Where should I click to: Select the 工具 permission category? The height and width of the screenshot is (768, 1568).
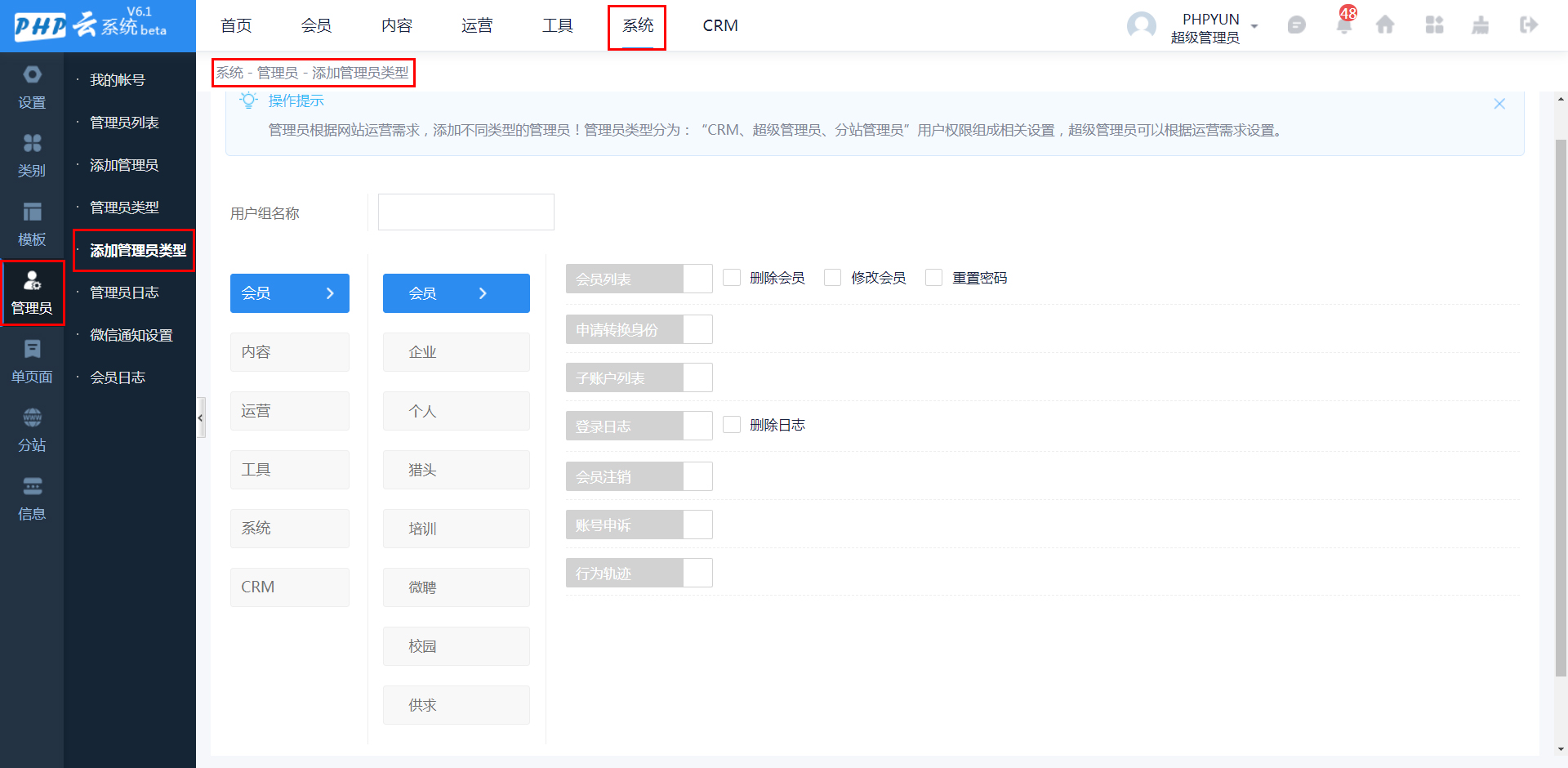point(290,470)
